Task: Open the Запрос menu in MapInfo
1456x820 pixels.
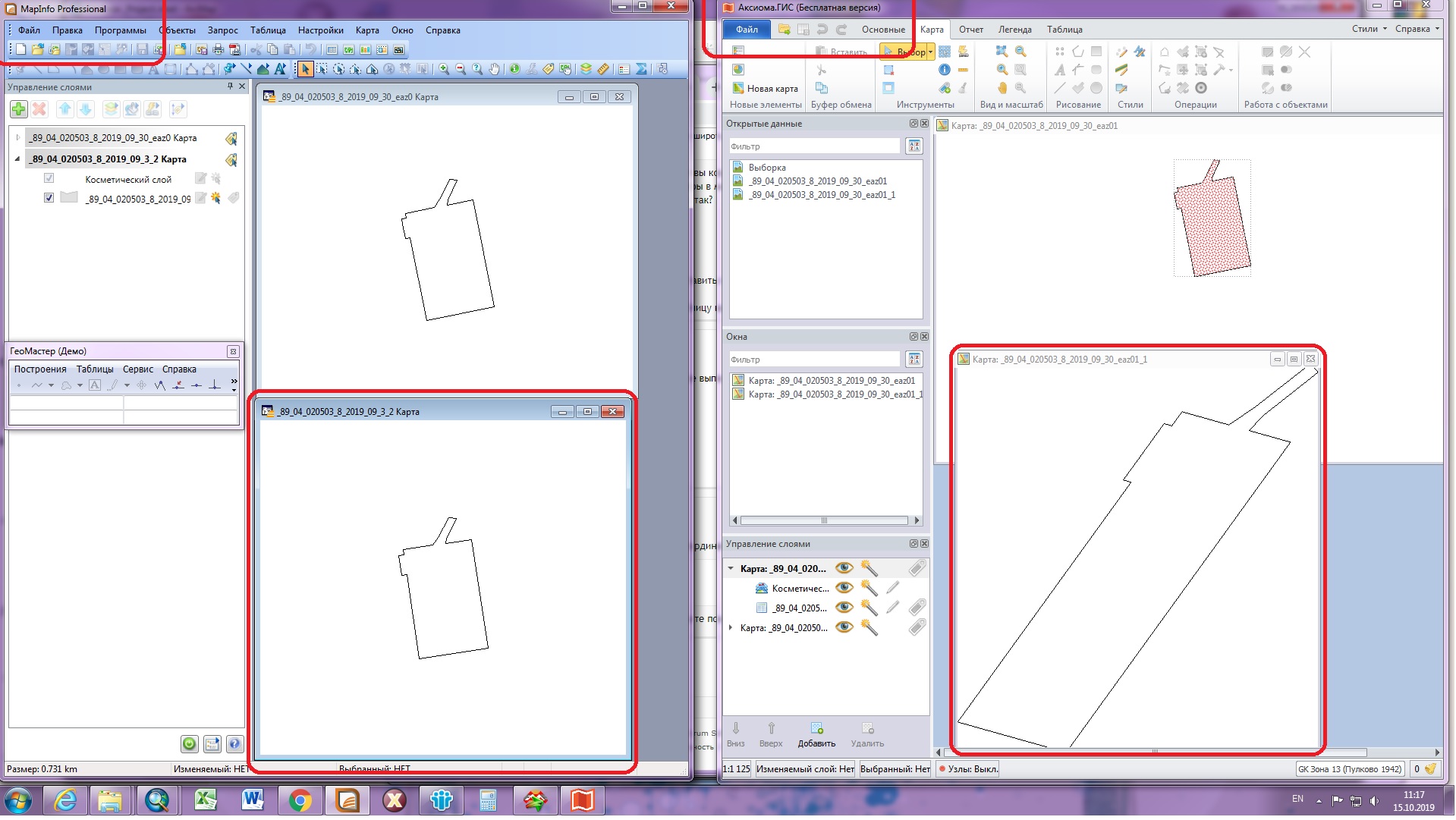Action: click(222, 30)
